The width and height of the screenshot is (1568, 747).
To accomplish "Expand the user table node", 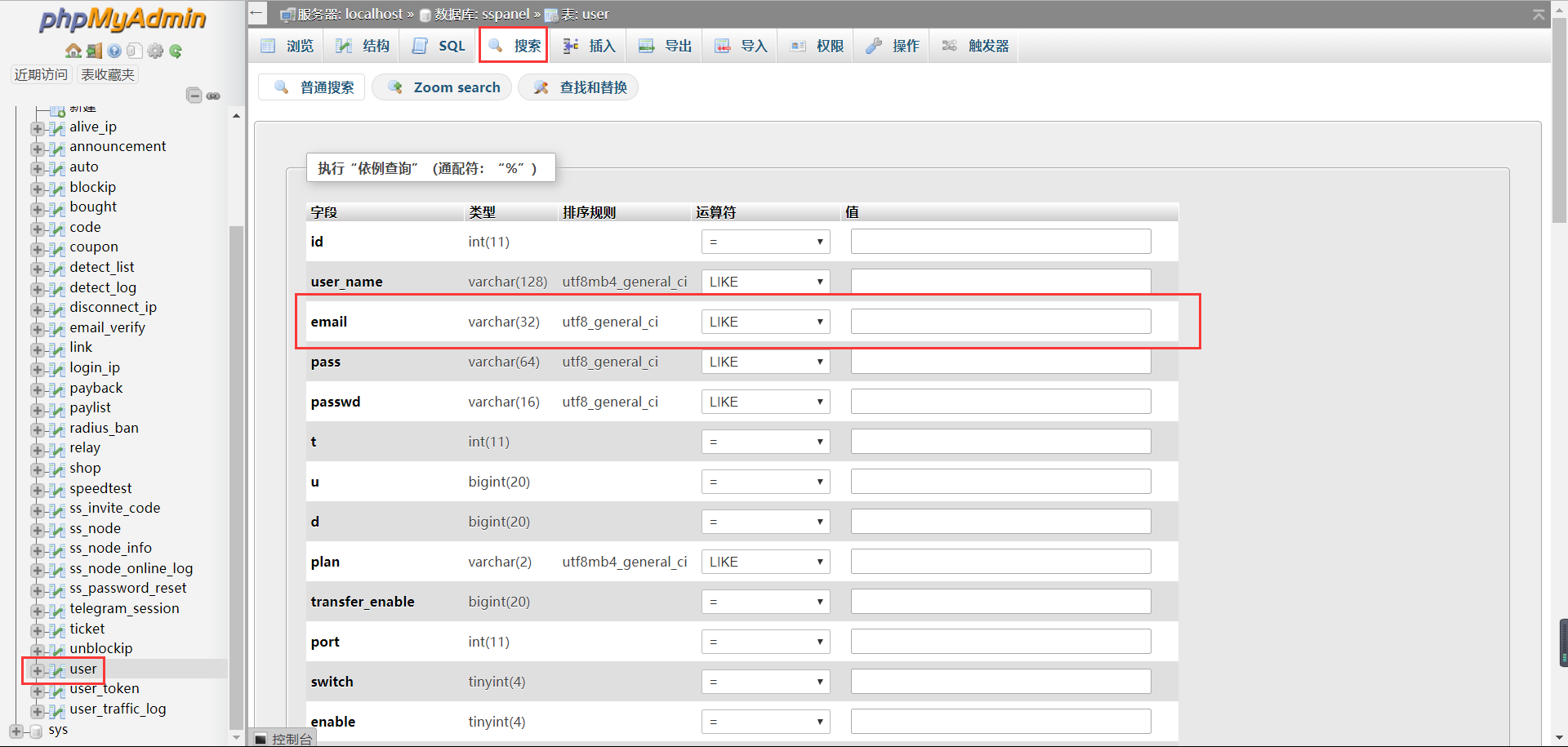I will (37, 670).
